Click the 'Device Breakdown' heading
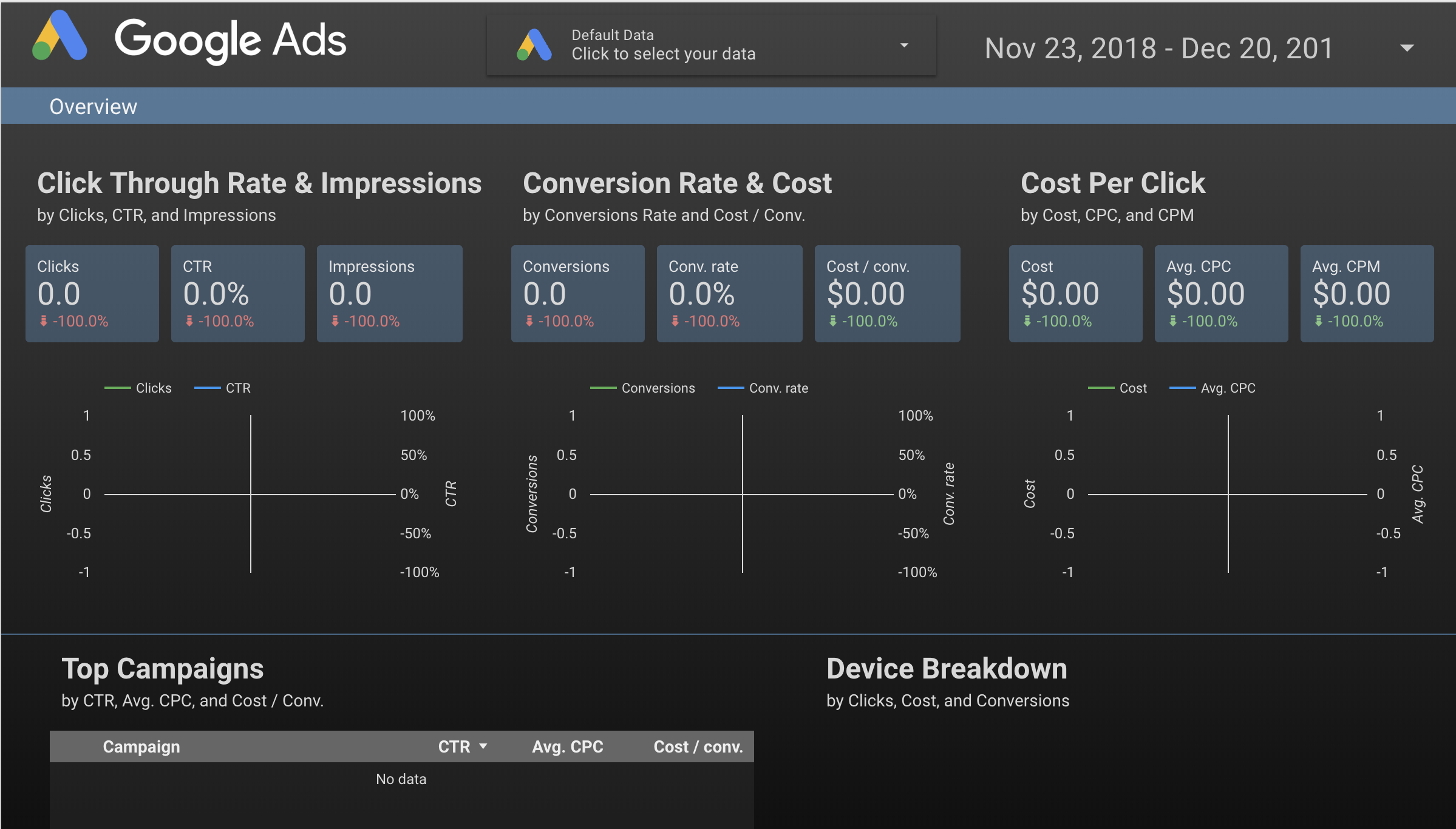Viewport: 1456px width, 829px height. tap(947, 669)
